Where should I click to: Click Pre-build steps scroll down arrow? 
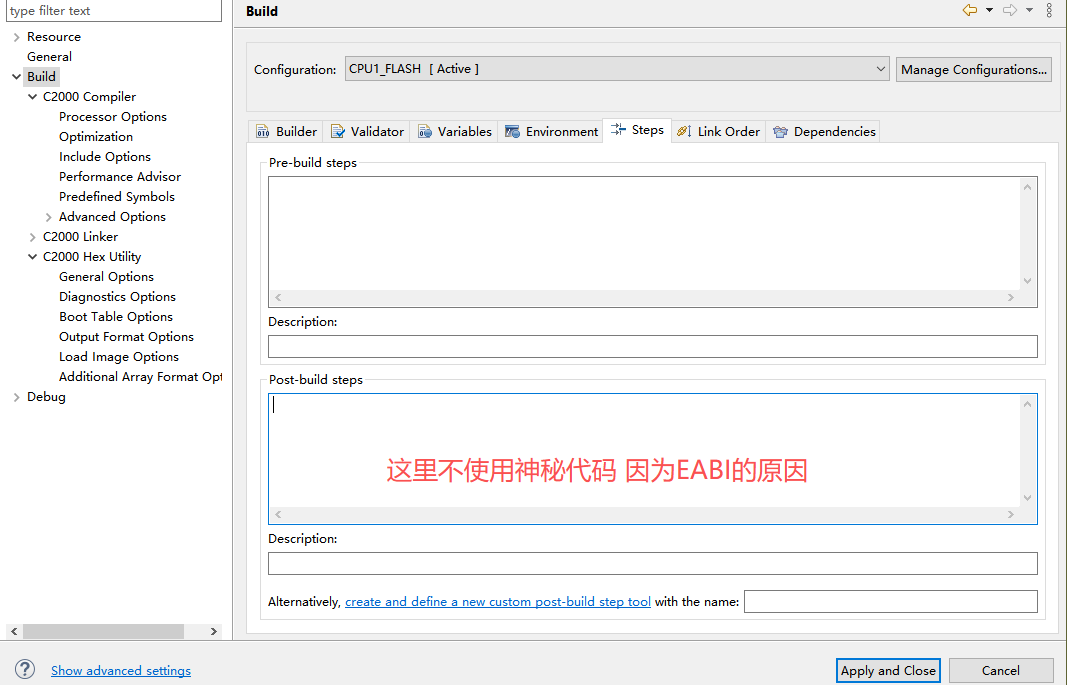click(x=1028, y=281)
